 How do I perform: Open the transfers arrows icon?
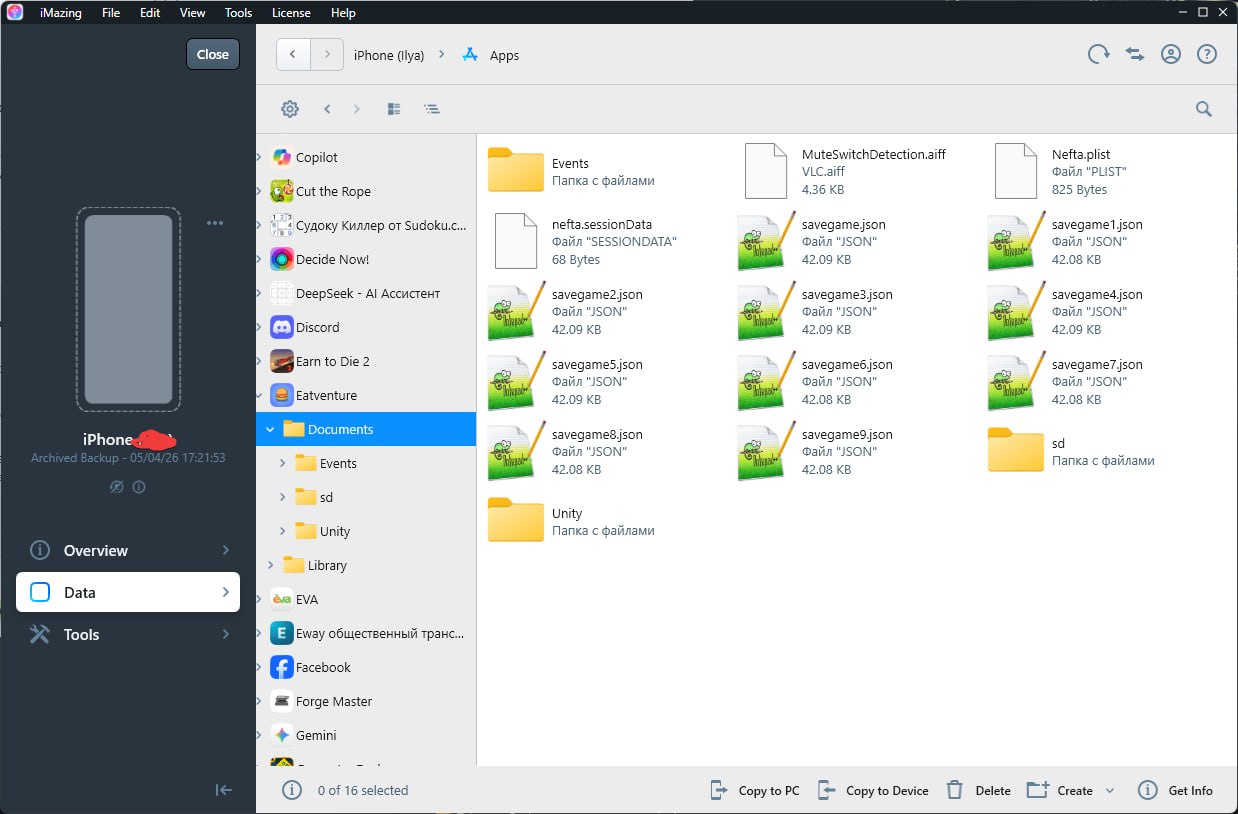(1135, 55)
